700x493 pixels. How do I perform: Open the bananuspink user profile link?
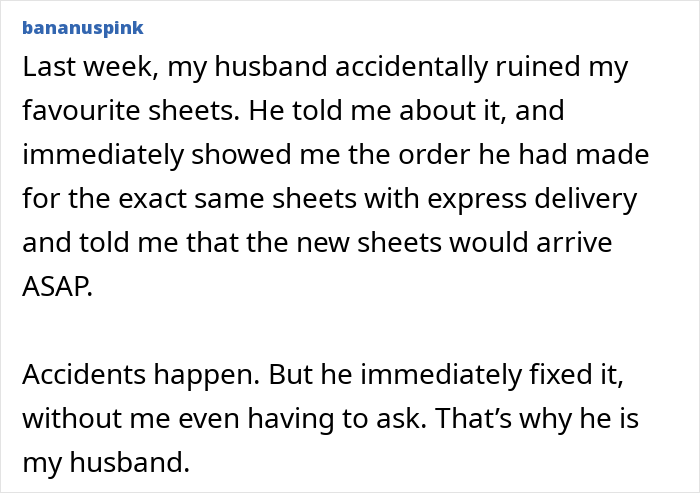point(83,28)
